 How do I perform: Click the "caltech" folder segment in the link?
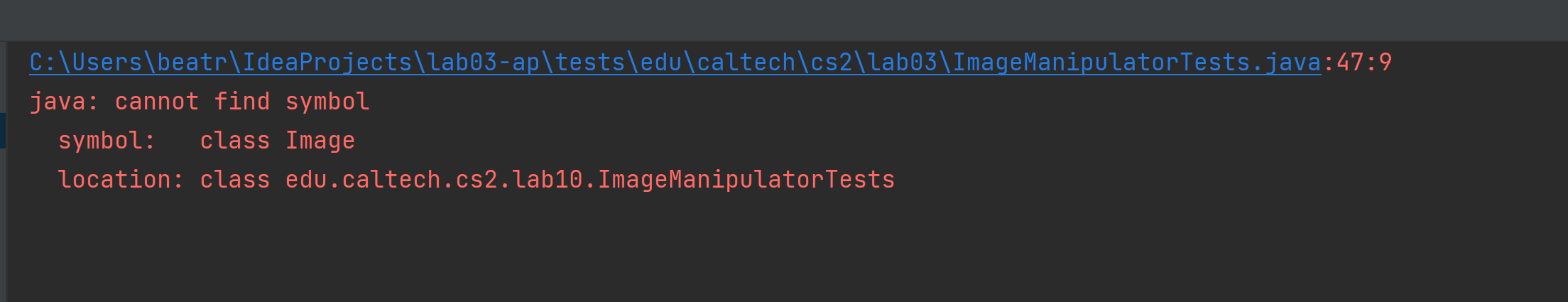pyautogui.click(x=746, y=63)
